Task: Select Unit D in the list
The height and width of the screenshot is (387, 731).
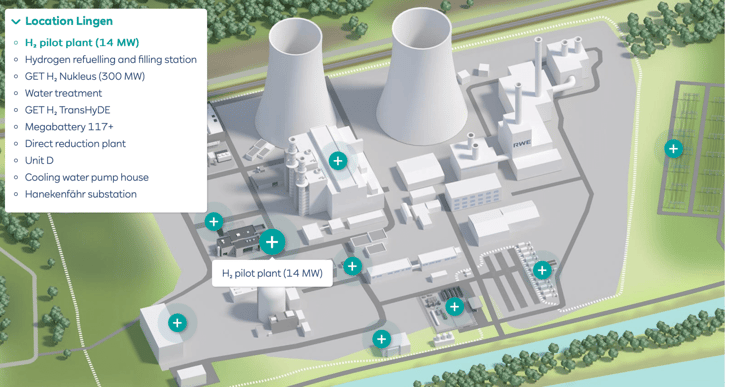Action: tap(39, 160)
